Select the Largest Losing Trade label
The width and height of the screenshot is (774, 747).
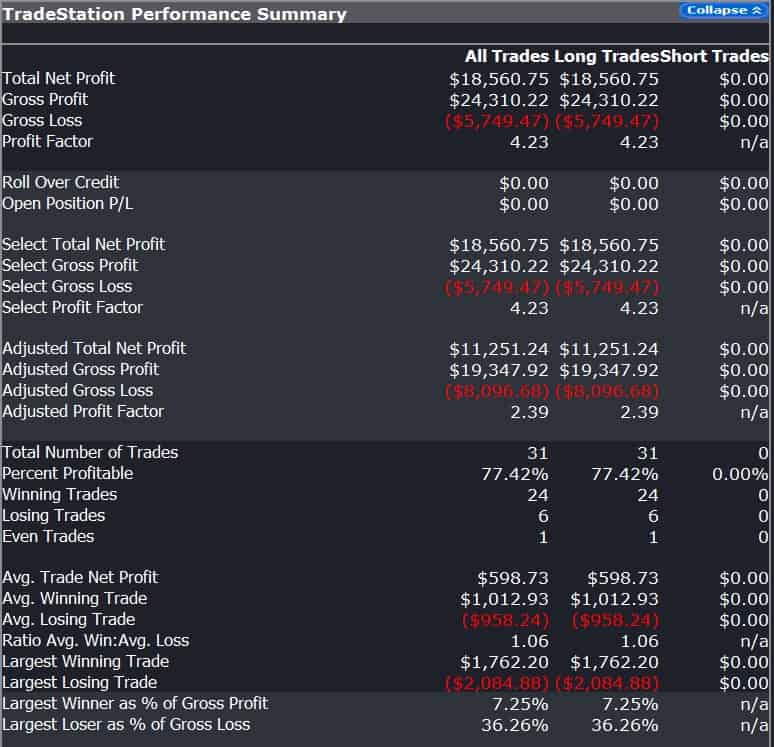point(79,683)
